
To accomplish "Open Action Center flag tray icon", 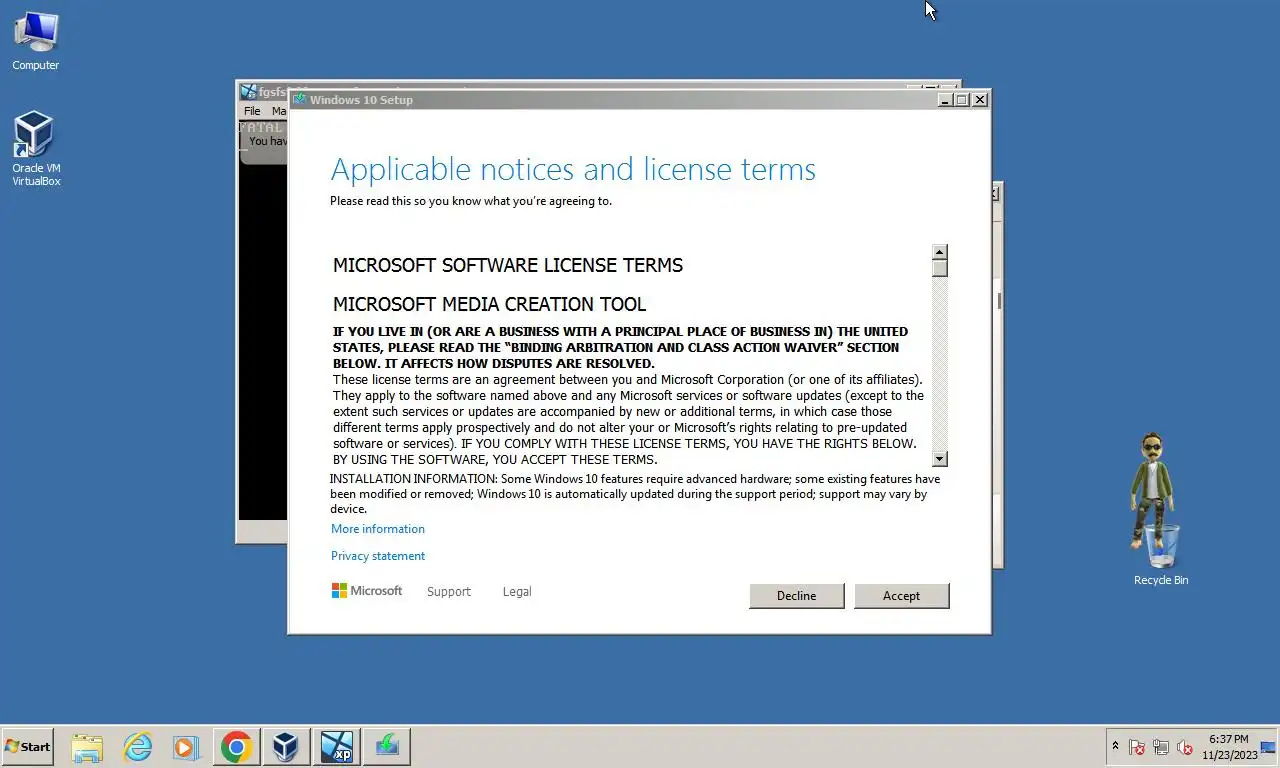I will point(1137,747).
